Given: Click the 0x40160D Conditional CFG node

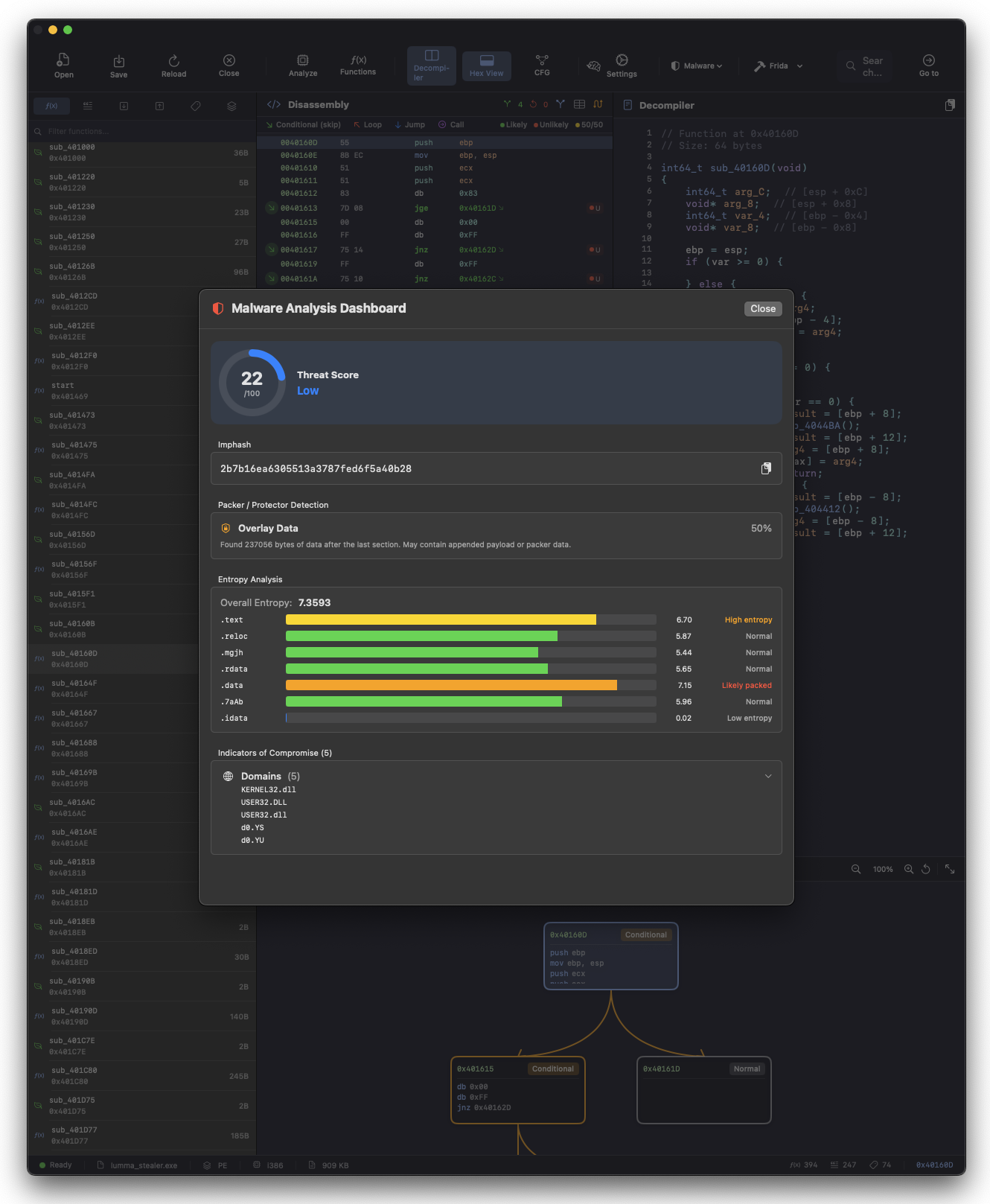Looking at the screenshot, I should coord(611,956).
